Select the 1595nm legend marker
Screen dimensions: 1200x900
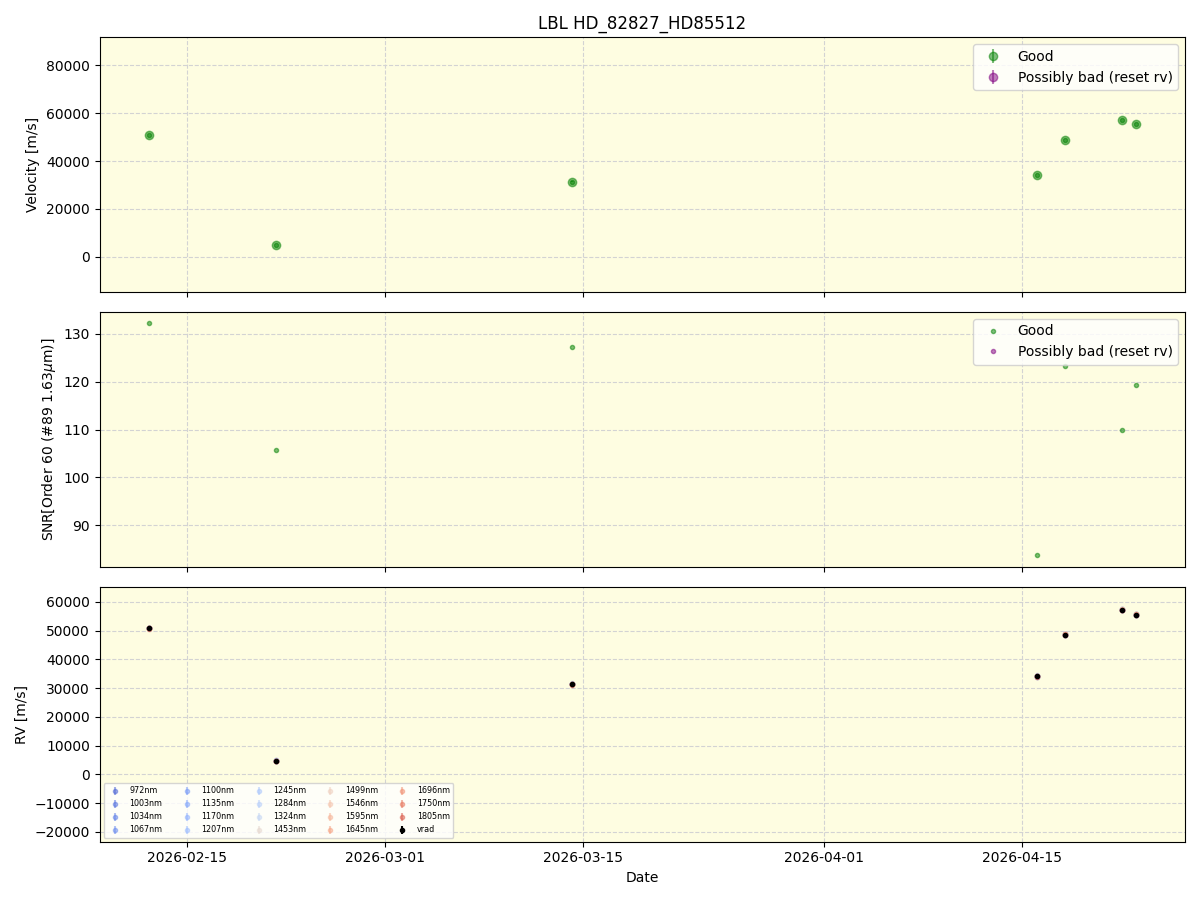[x=331, y=817]
